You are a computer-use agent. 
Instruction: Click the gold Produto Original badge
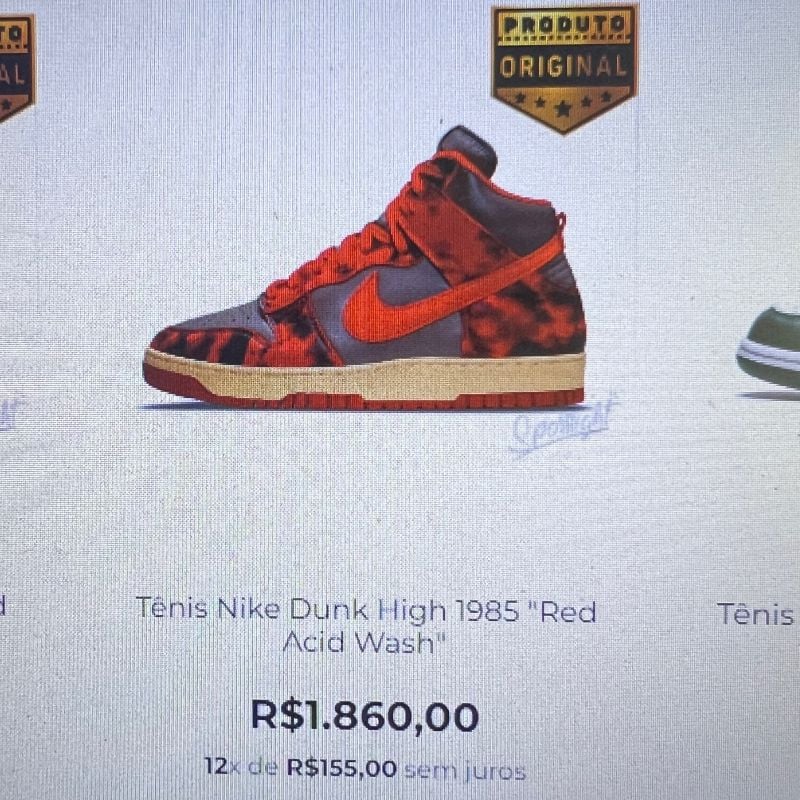point(564,69)
